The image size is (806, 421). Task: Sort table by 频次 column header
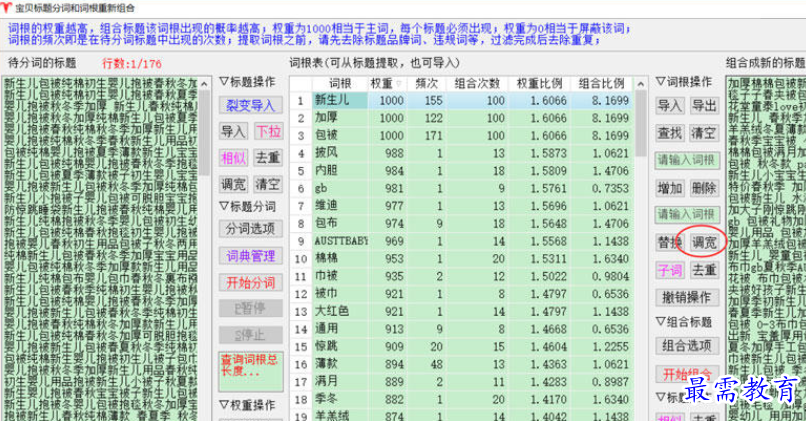click(x=427, y=84)
